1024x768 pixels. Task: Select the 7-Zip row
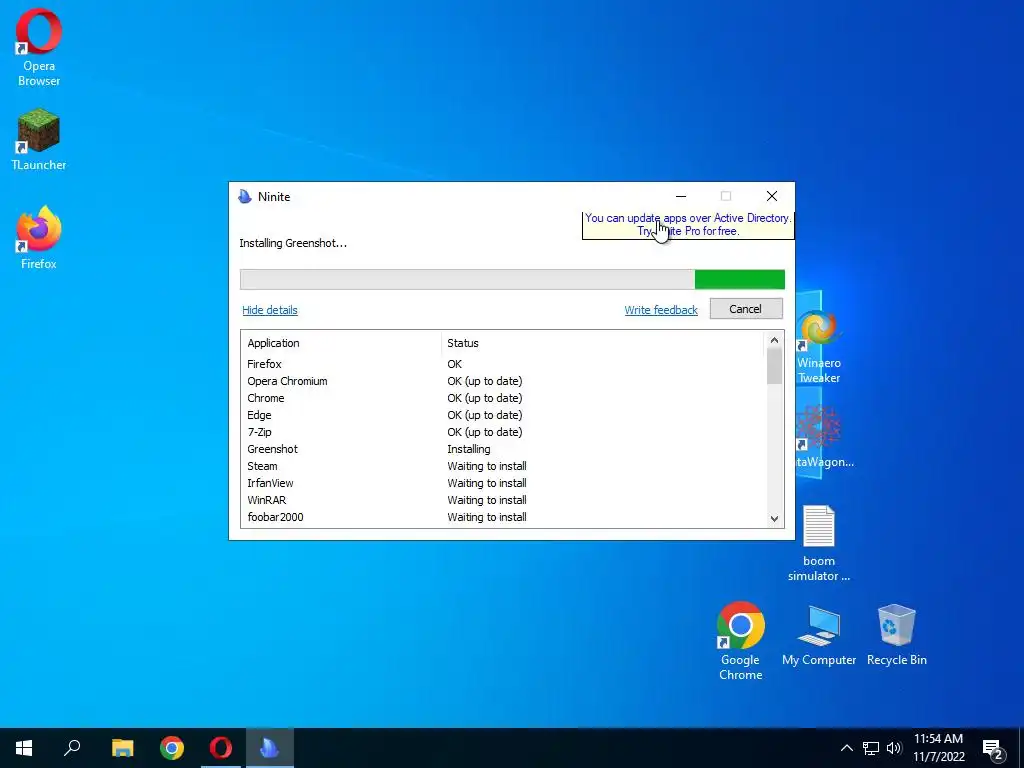click(x=503, y=432)
